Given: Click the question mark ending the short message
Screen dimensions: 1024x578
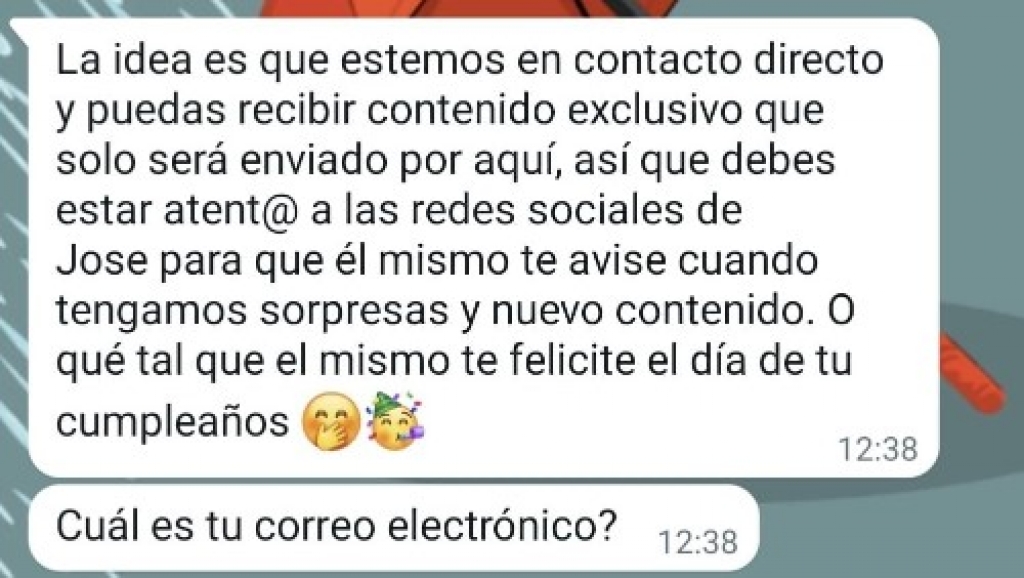Looking at the screenshot, I should pyautogui.click(x=607, y=524).
